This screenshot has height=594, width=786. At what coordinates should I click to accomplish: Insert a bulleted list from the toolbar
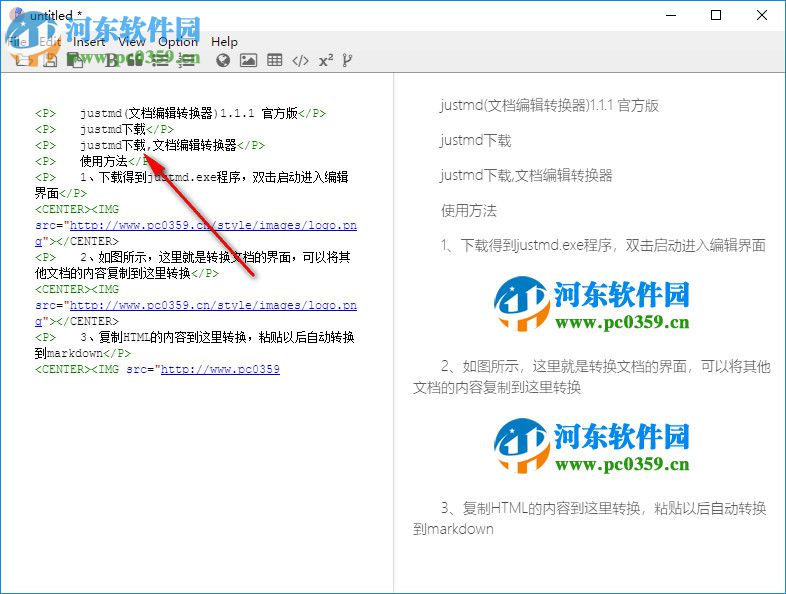pos(160,61)
